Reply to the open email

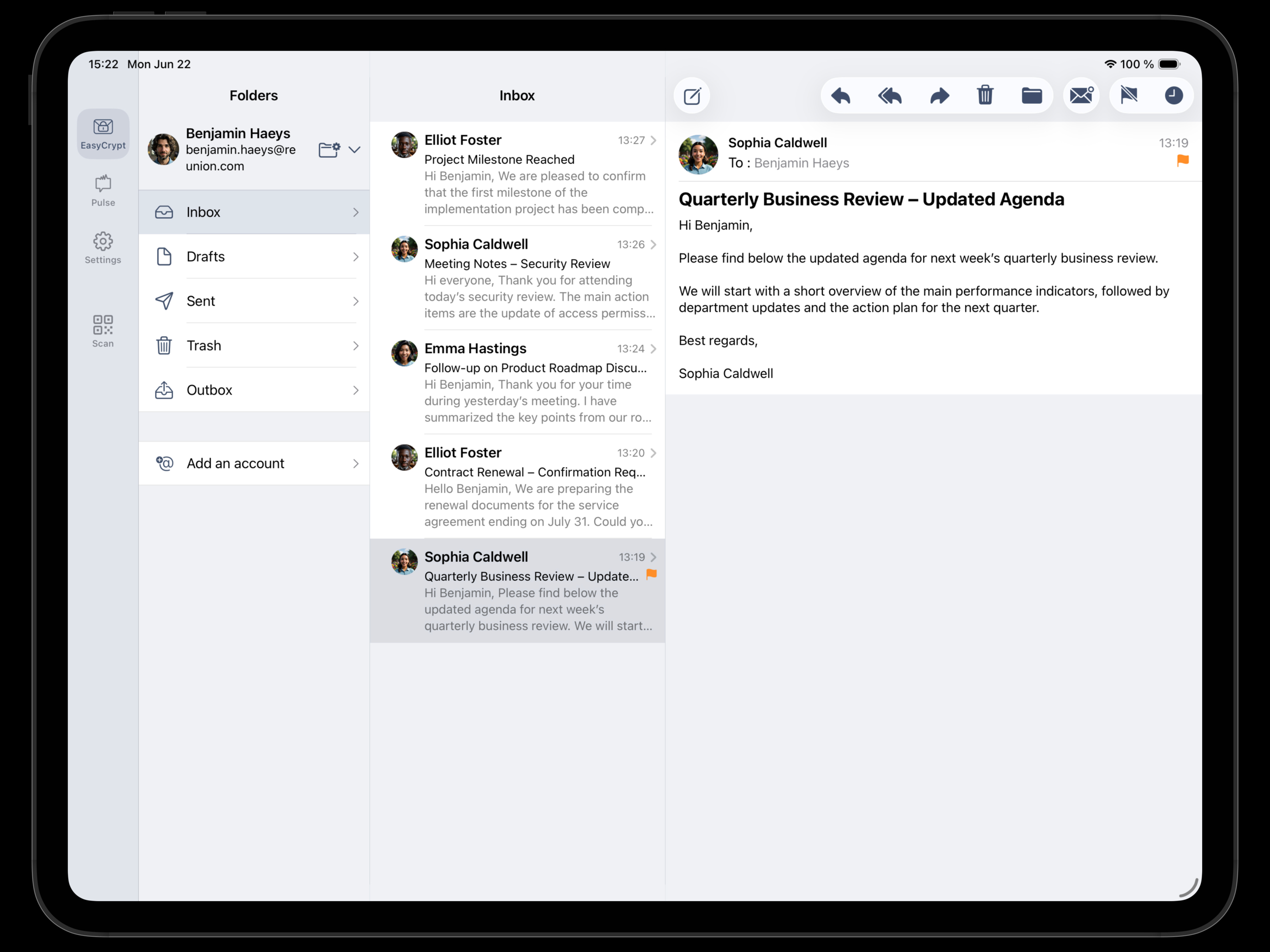click(x=840, y=95)
